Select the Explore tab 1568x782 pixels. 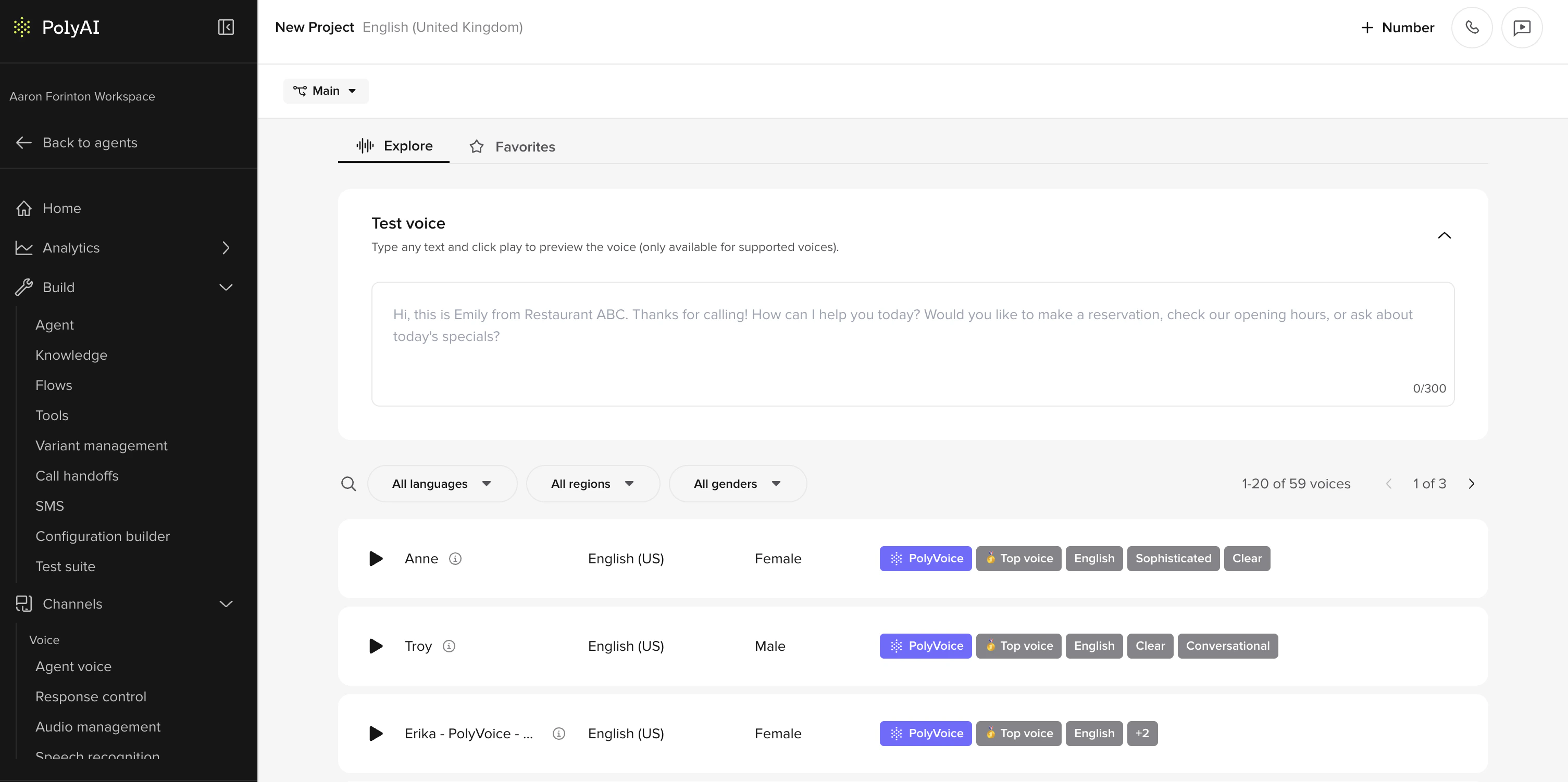(x=393, y=146)
